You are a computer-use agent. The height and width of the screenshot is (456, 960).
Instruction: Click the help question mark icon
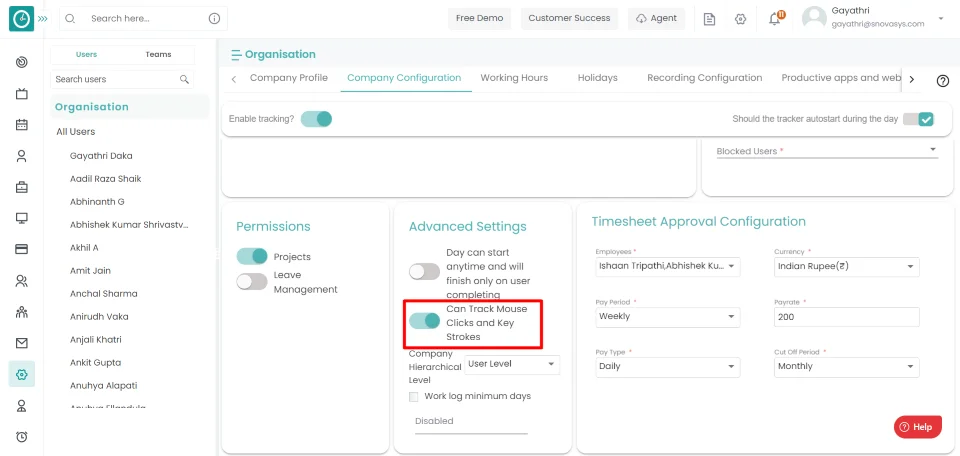click(x=942, y=81)
